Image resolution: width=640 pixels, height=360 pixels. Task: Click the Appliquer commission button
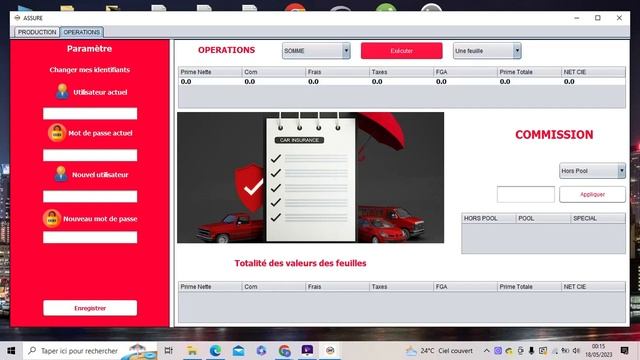(592, 194)
